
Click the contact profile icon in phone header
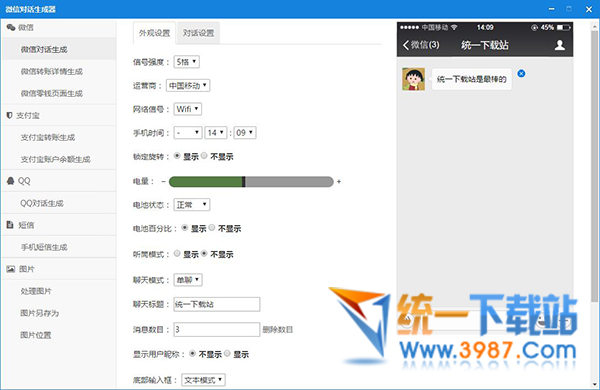(560, 45)
